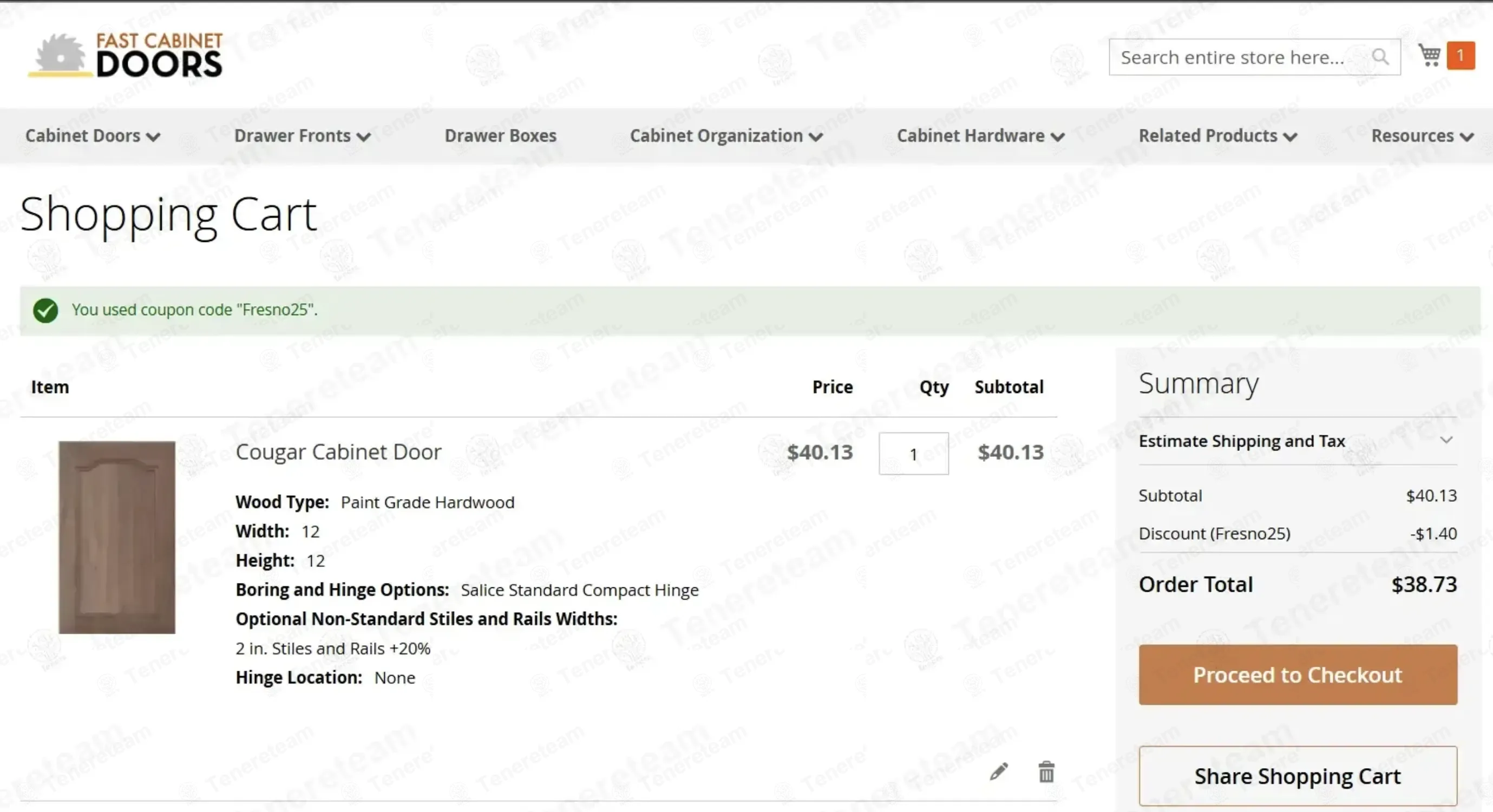This screenshot has width=1493, height=812.
Task: Click the Summary Subtotal $40.13 amount
Action: [1431, 495]
